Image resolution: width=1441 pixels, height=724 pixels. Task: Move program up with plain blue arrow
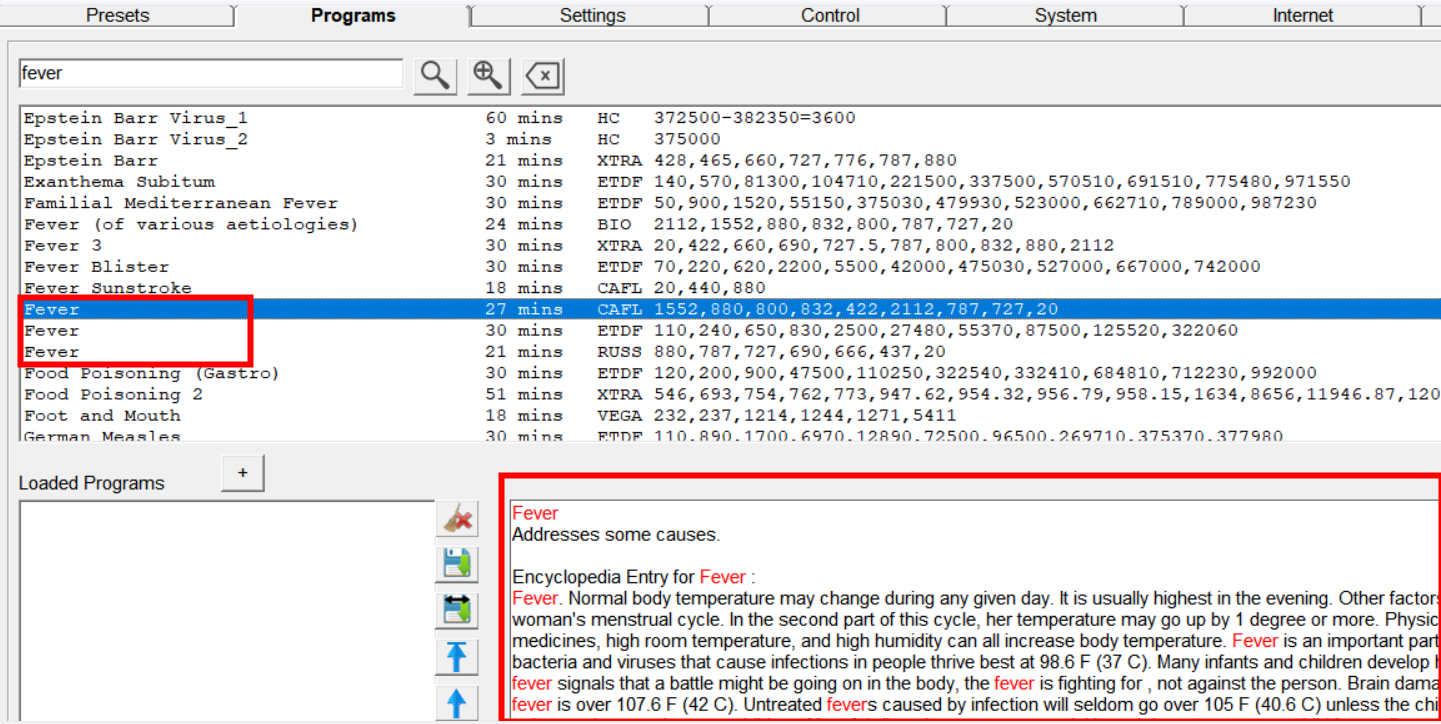point(457,702)
